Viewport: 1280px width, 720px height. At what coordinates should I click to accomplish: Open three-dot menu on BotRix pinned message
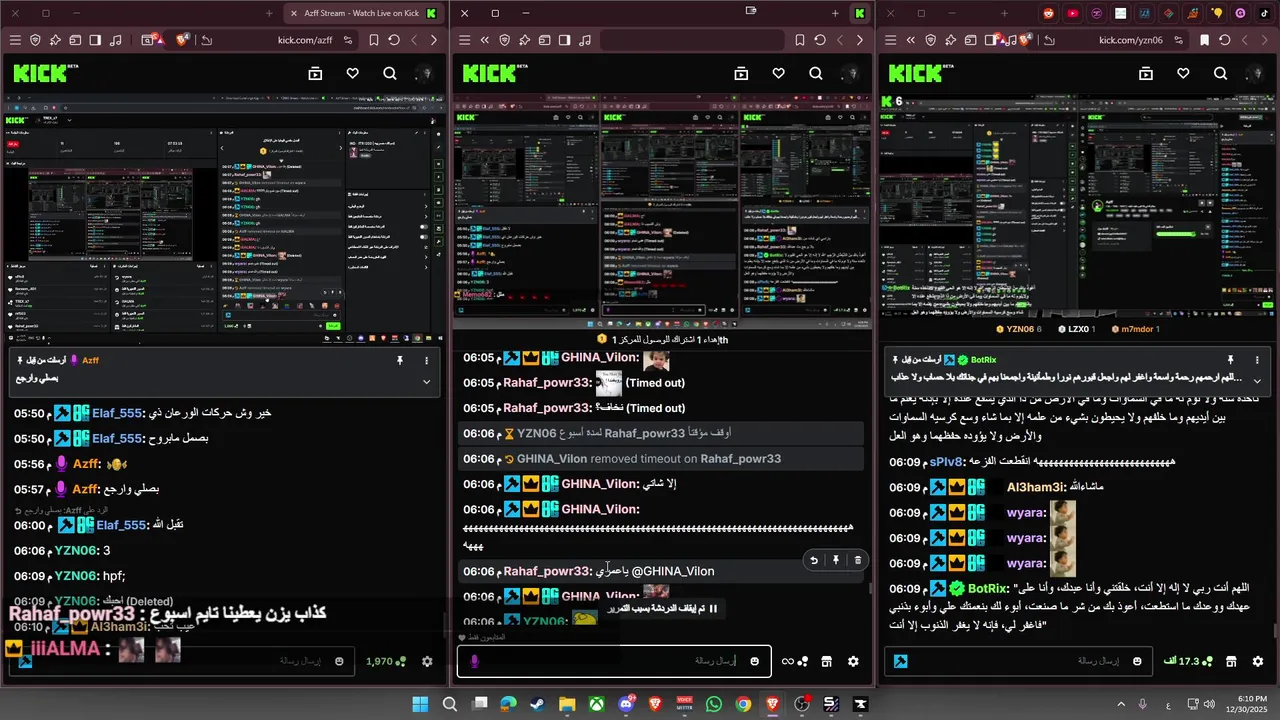coord(1257,360)
